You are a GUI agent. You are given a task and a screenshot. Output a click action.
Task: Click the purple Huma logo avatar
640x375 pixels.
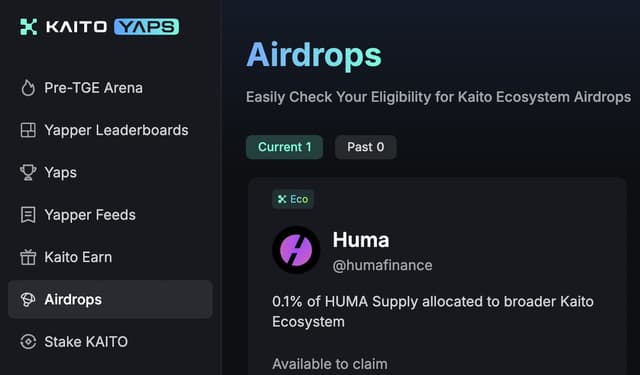coord(296,250)
